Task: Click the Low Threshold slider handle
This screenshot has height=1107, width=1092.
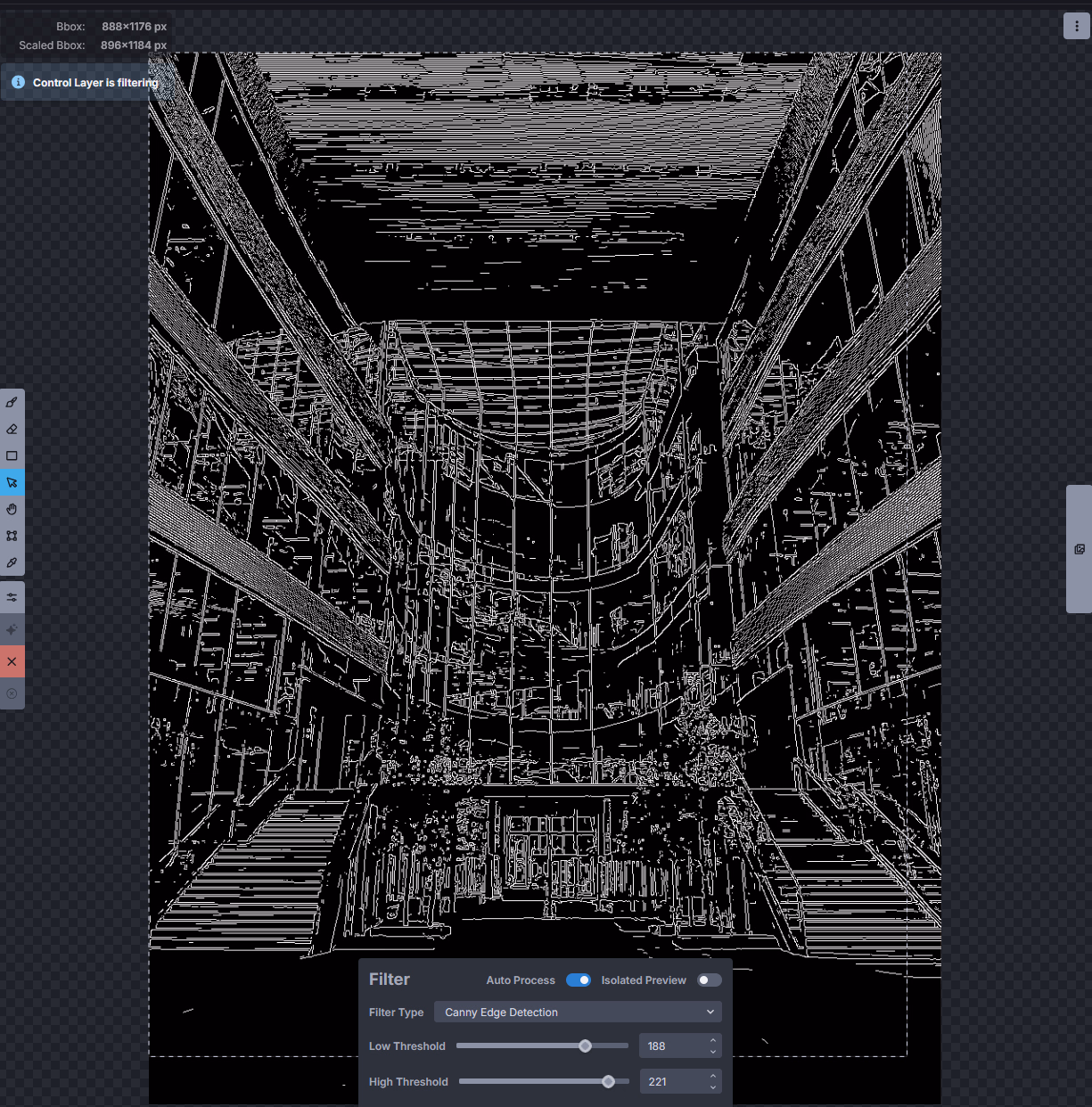Action: point(585,1046)
